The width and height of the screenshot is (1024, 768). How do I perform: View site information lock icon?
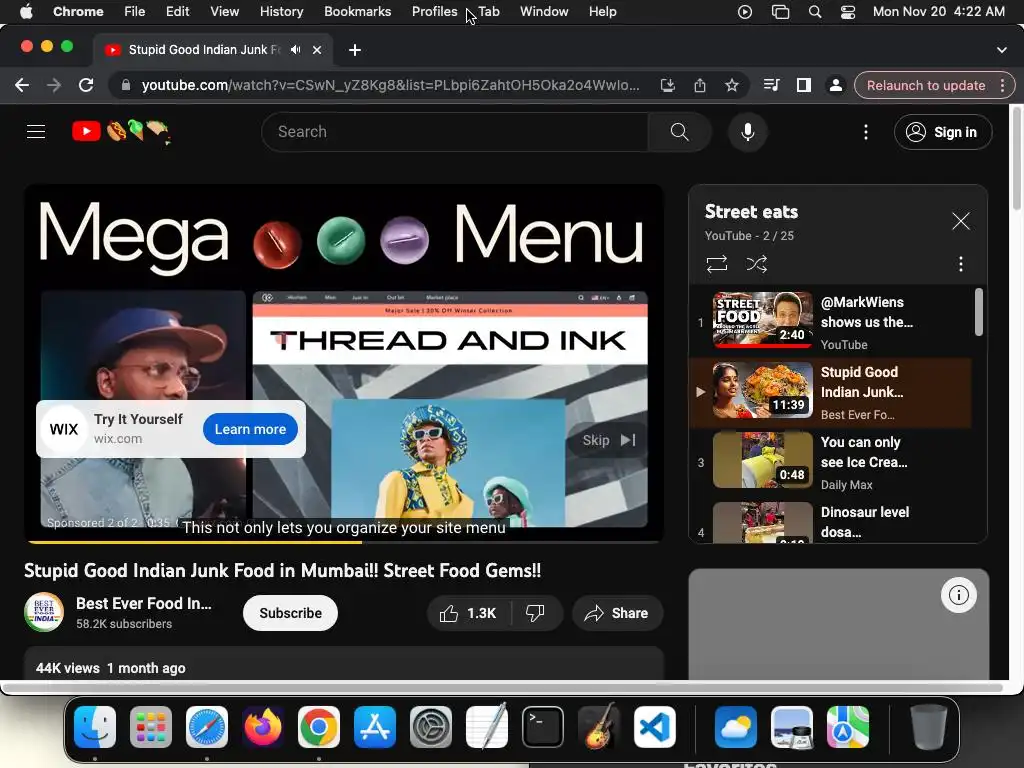[x=126, y=86]
